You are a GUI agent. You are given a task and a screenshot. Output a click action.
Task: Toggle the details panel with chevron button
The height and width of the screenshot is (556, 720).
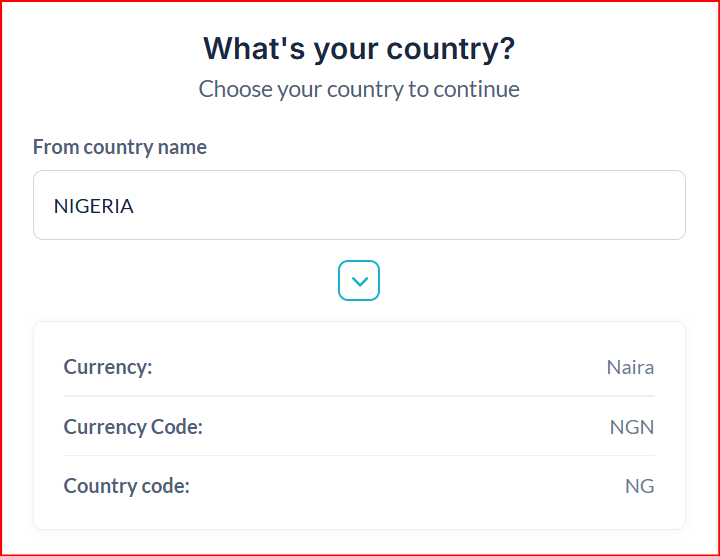[x=359, y=281]
